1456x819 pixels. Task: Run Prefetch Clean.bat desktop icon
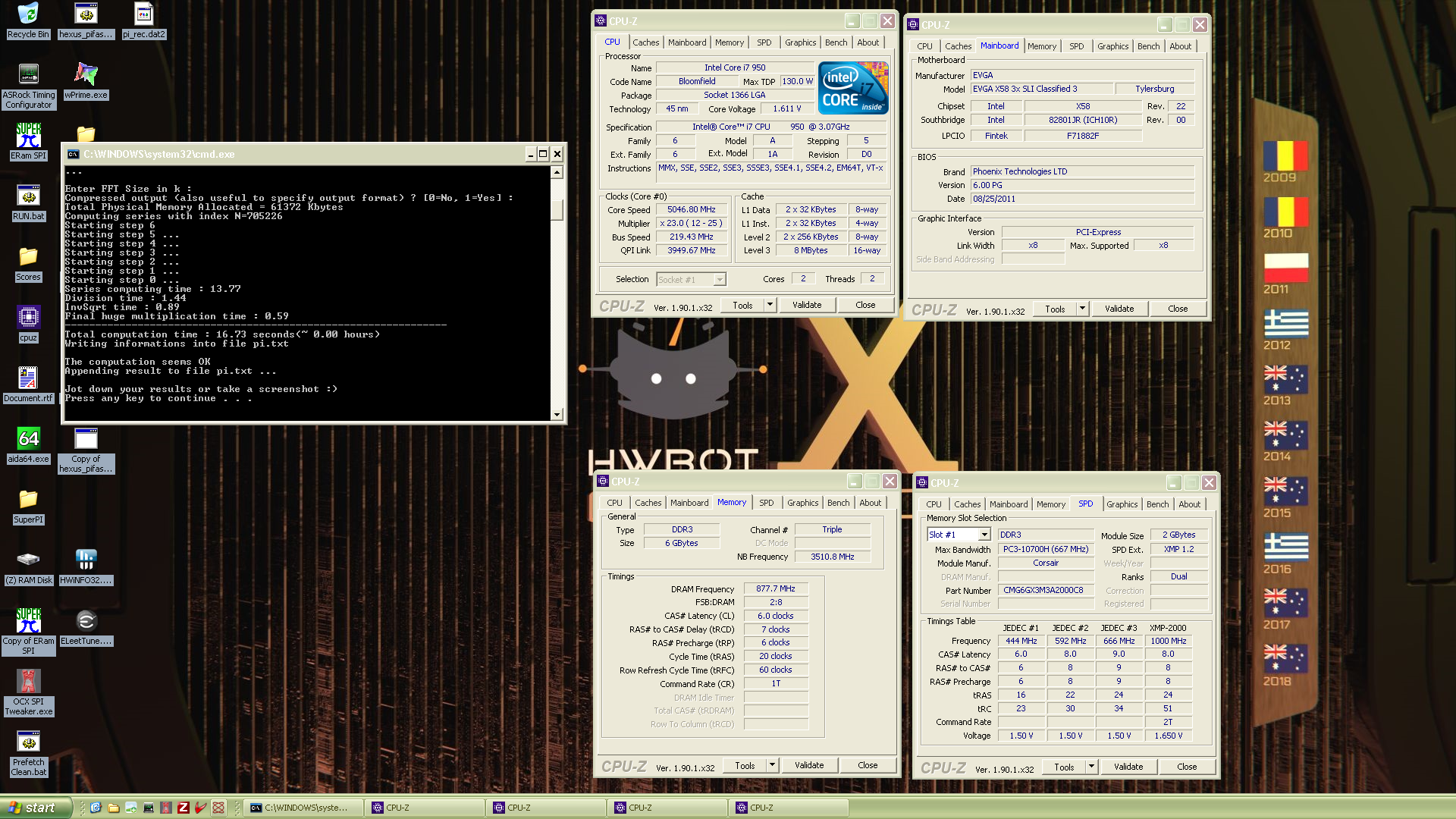[28, 753]
